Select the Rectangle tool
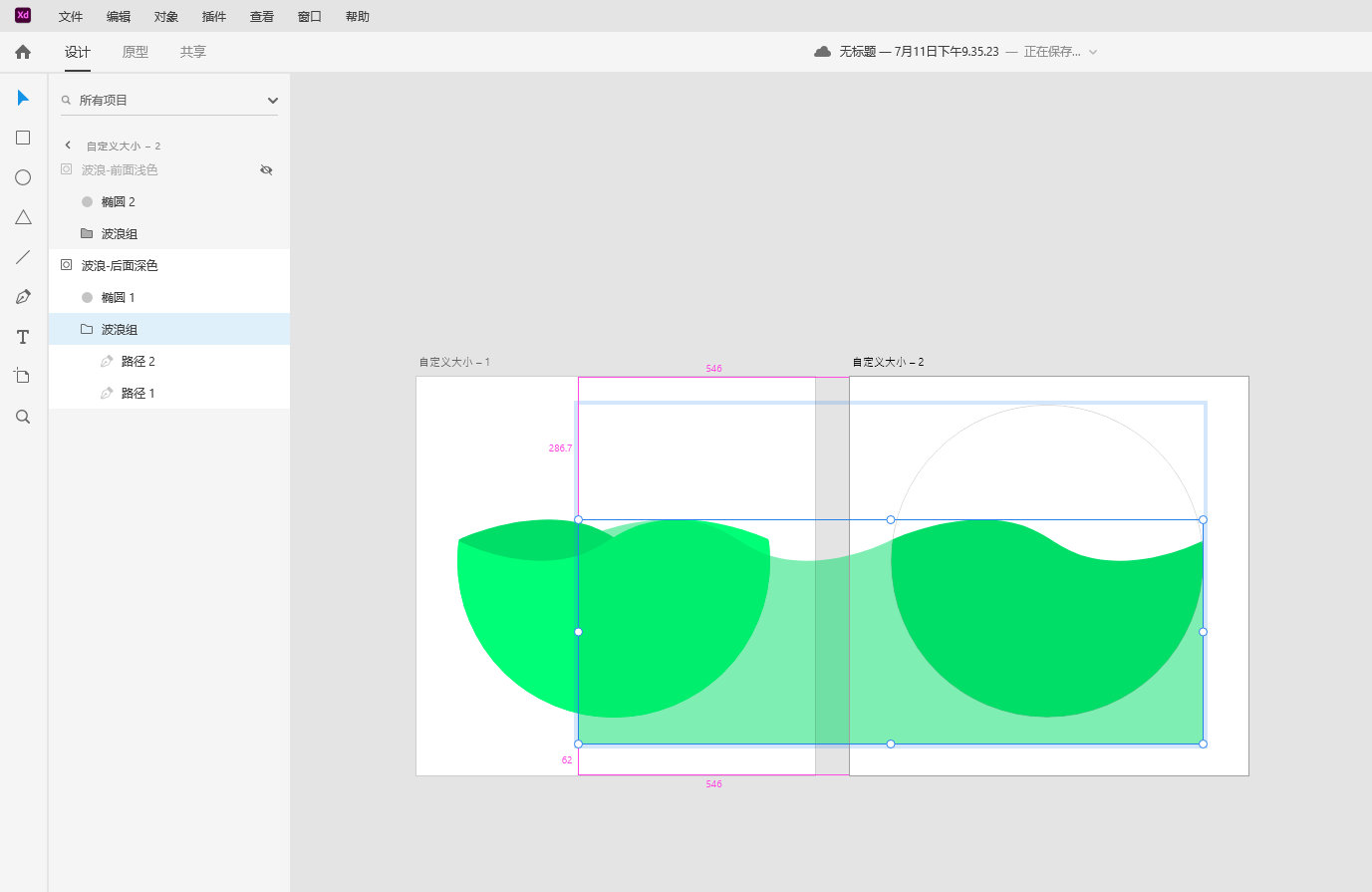Screen dimensions: 1372x892 tap(23, 138)
